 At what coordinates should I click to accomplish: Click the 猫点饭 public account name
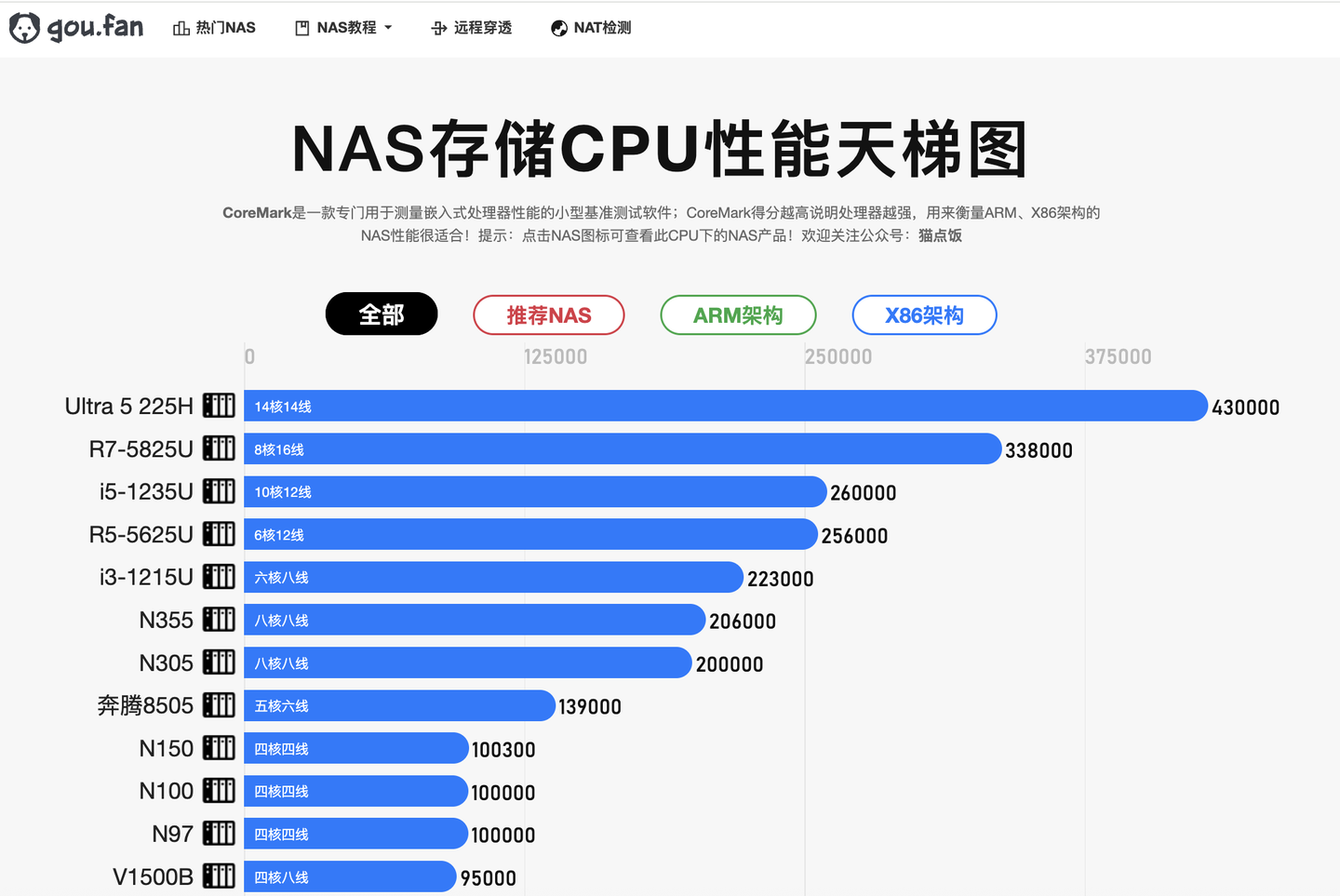(x=940, y=235)
